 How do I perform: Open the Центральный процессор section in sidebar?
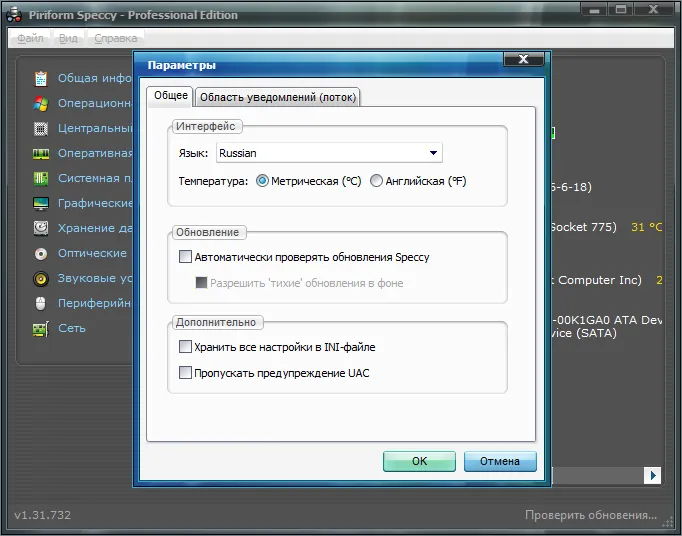95,129
